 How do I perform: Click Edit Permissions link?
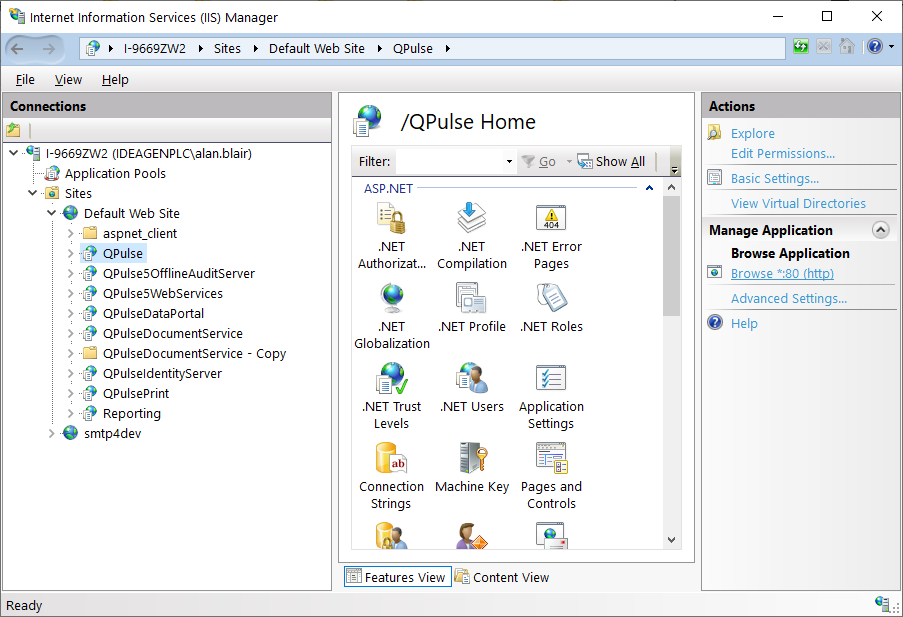coord(783,153)
